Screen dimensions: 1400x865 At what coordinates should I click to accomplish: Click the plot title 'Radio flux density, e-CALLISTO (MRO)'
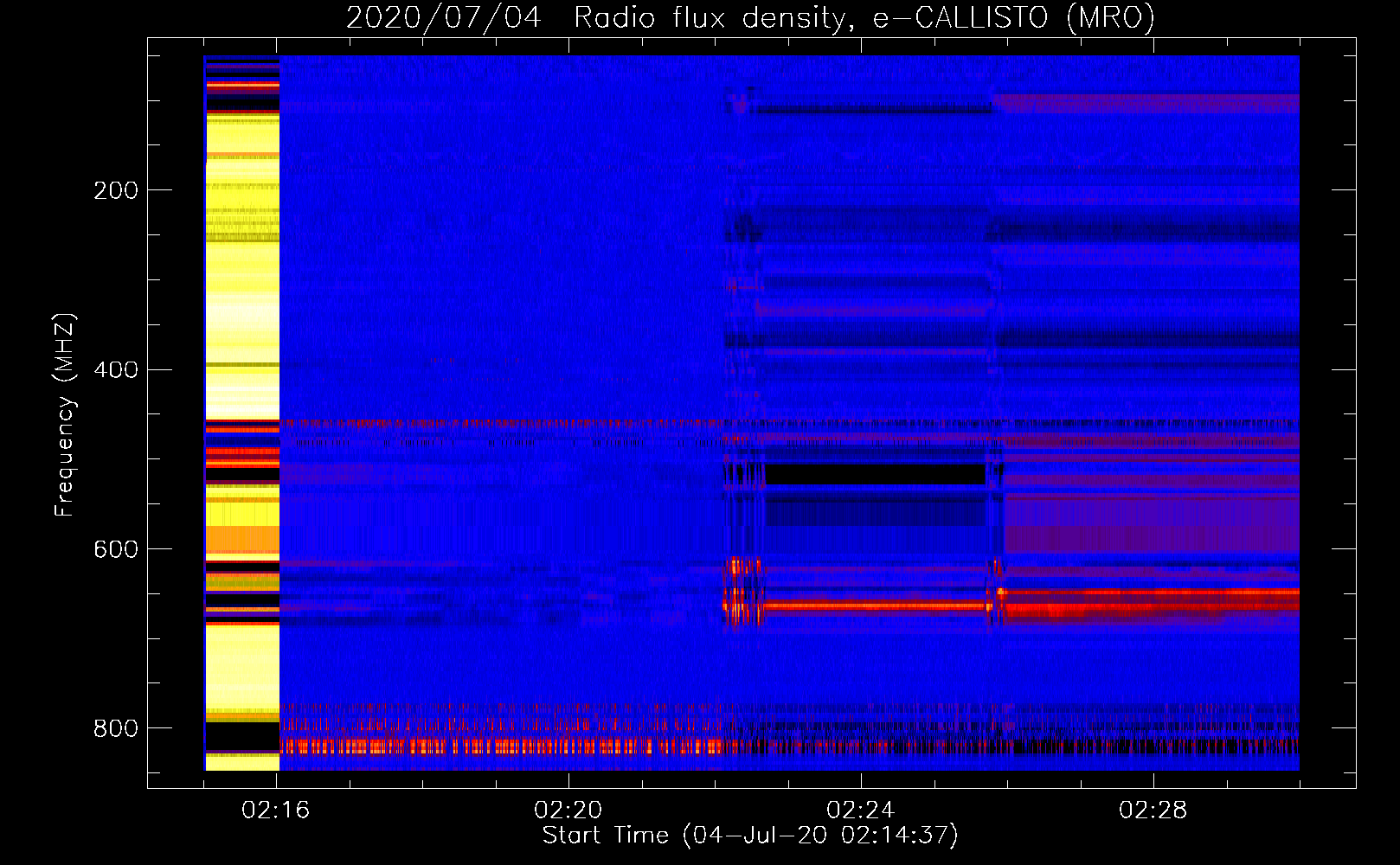(864, 17)
